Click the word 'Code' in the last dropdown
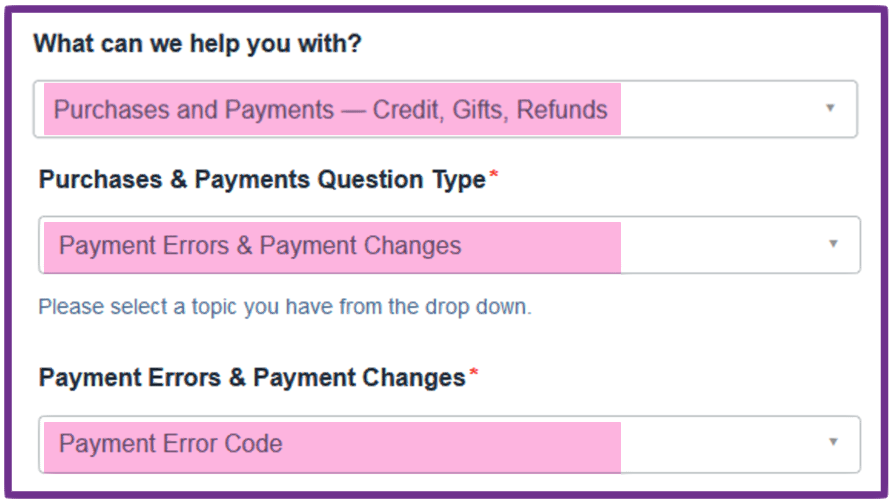The height and width of the screenshot is (501, 892). pos(256,443)
